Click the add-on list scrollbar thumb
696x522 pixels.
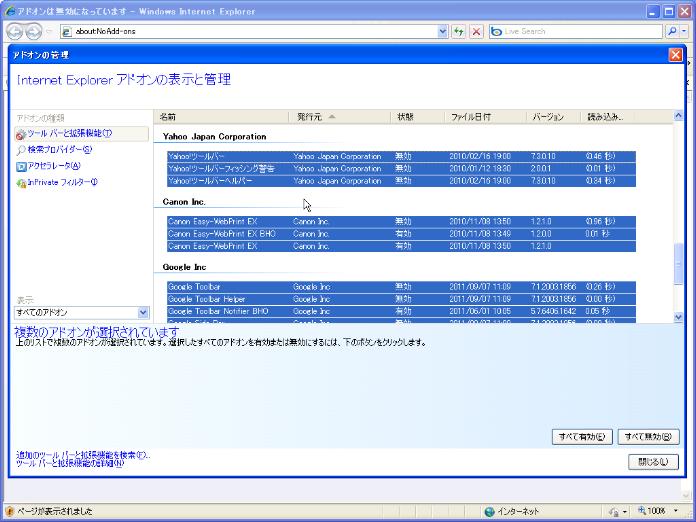678,264
